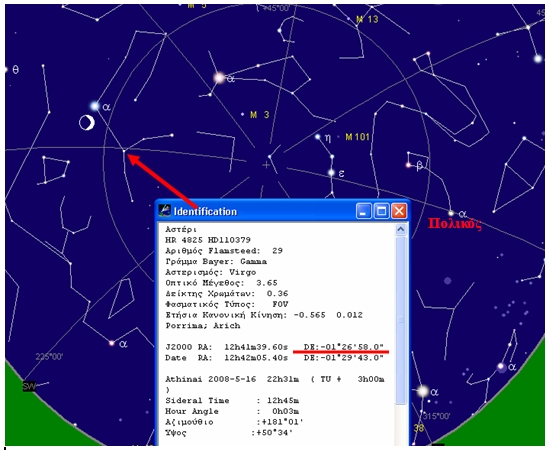Select the eta star near M101
Image resolution: width=550 pixels, height=450 pixels.
pyautogui.click(x=318, y=137)
